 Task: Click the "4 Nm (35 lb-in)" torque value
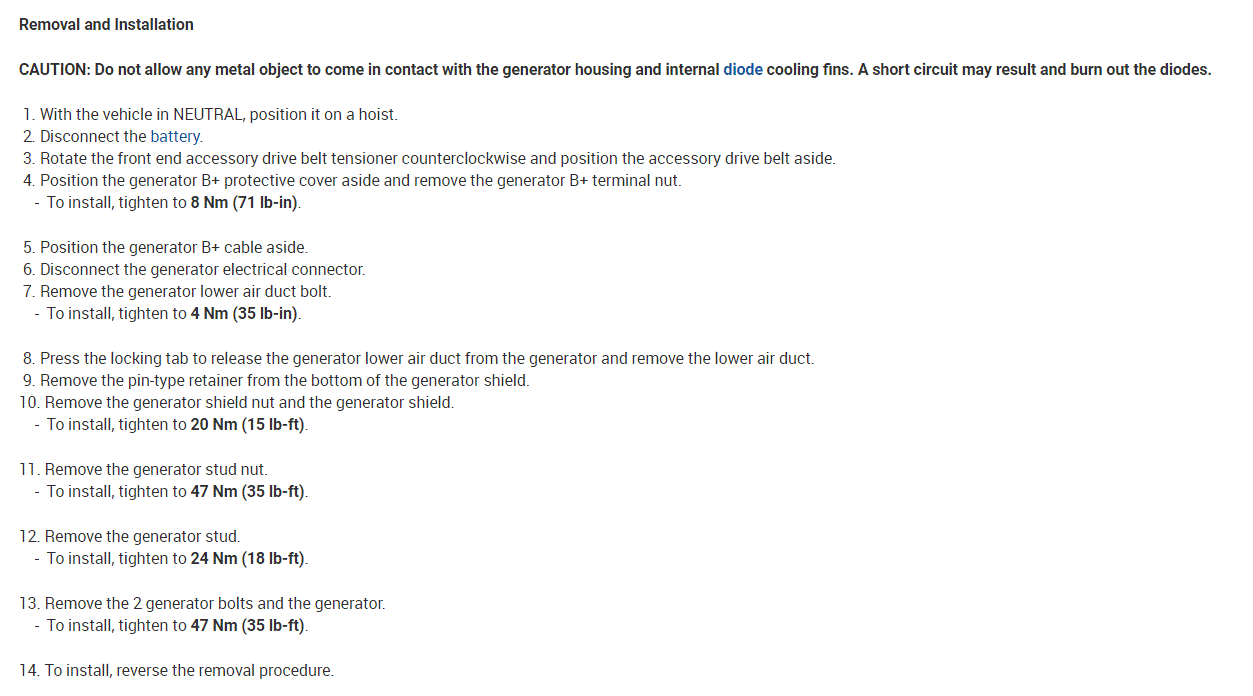[x=244, y=314]
